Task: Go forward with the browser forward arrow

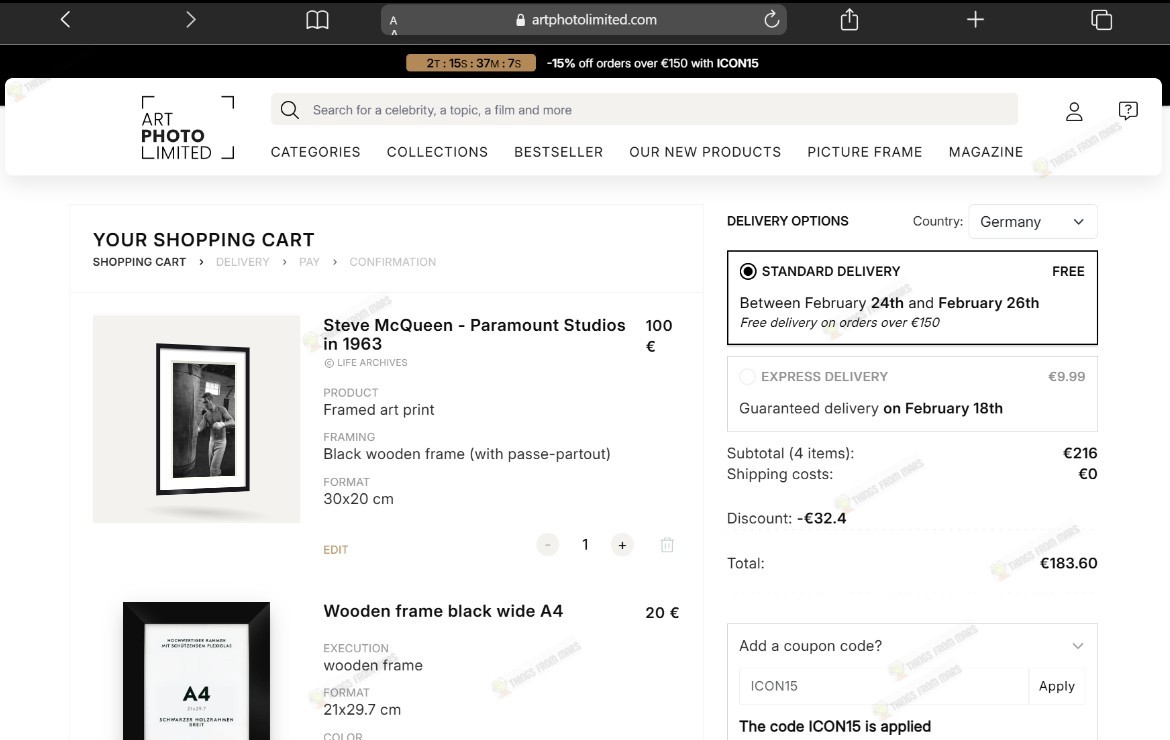Action: click(191, 19)
